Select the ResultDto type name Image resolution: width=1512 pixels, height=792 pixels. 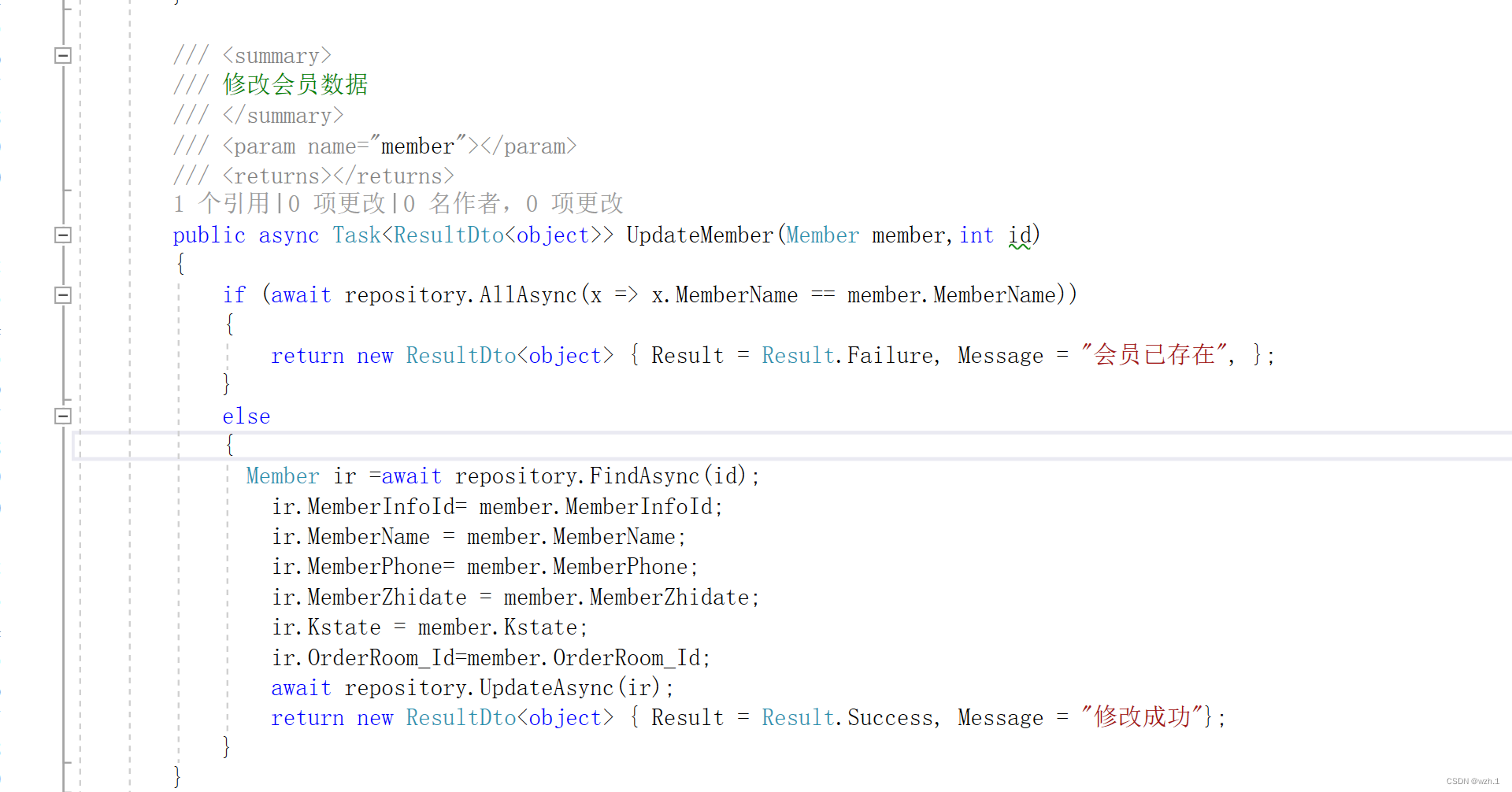click(x=447, y=235)
